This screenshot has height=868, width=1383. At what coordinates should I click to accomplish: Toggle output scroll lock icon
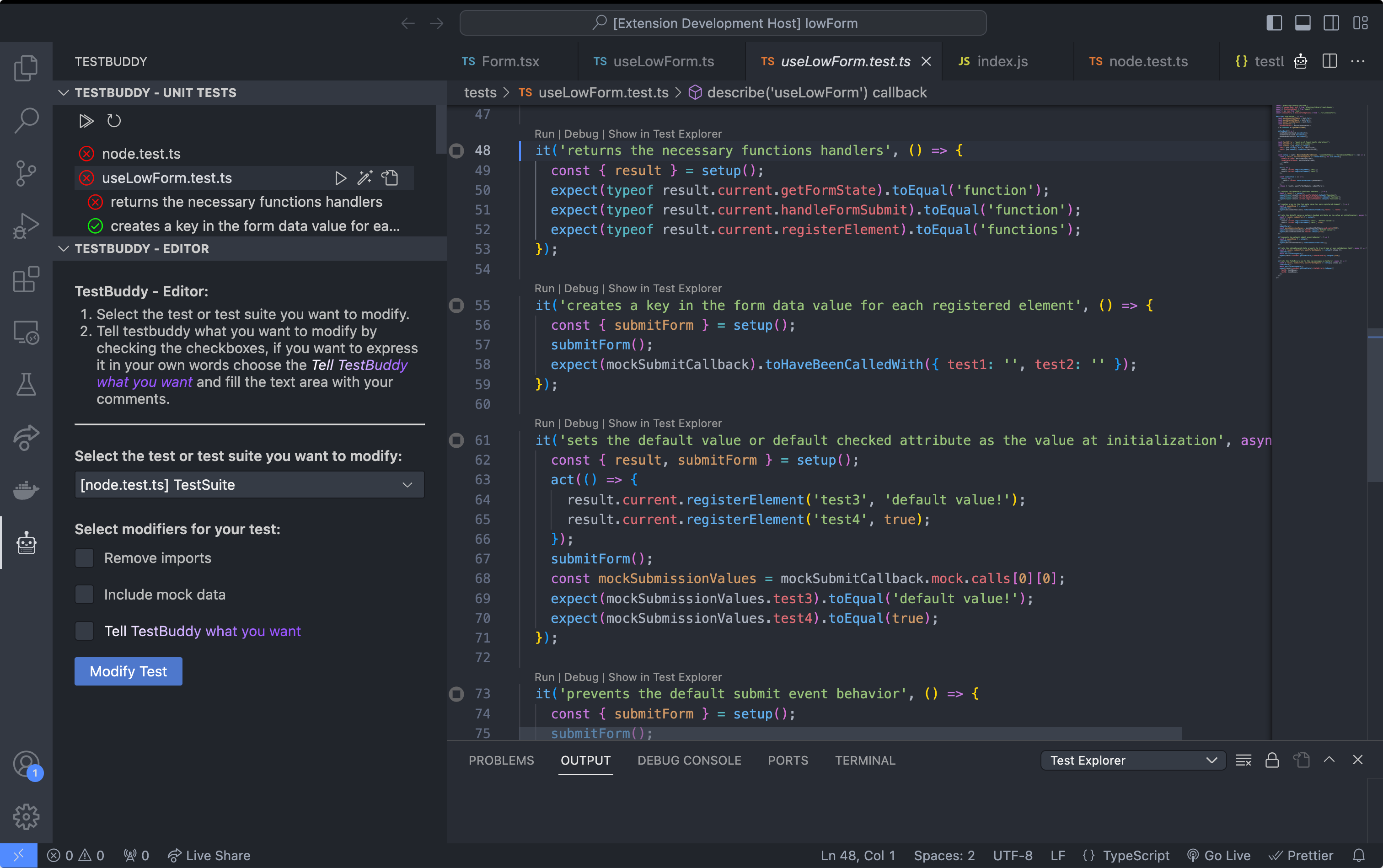[1272, 760]
